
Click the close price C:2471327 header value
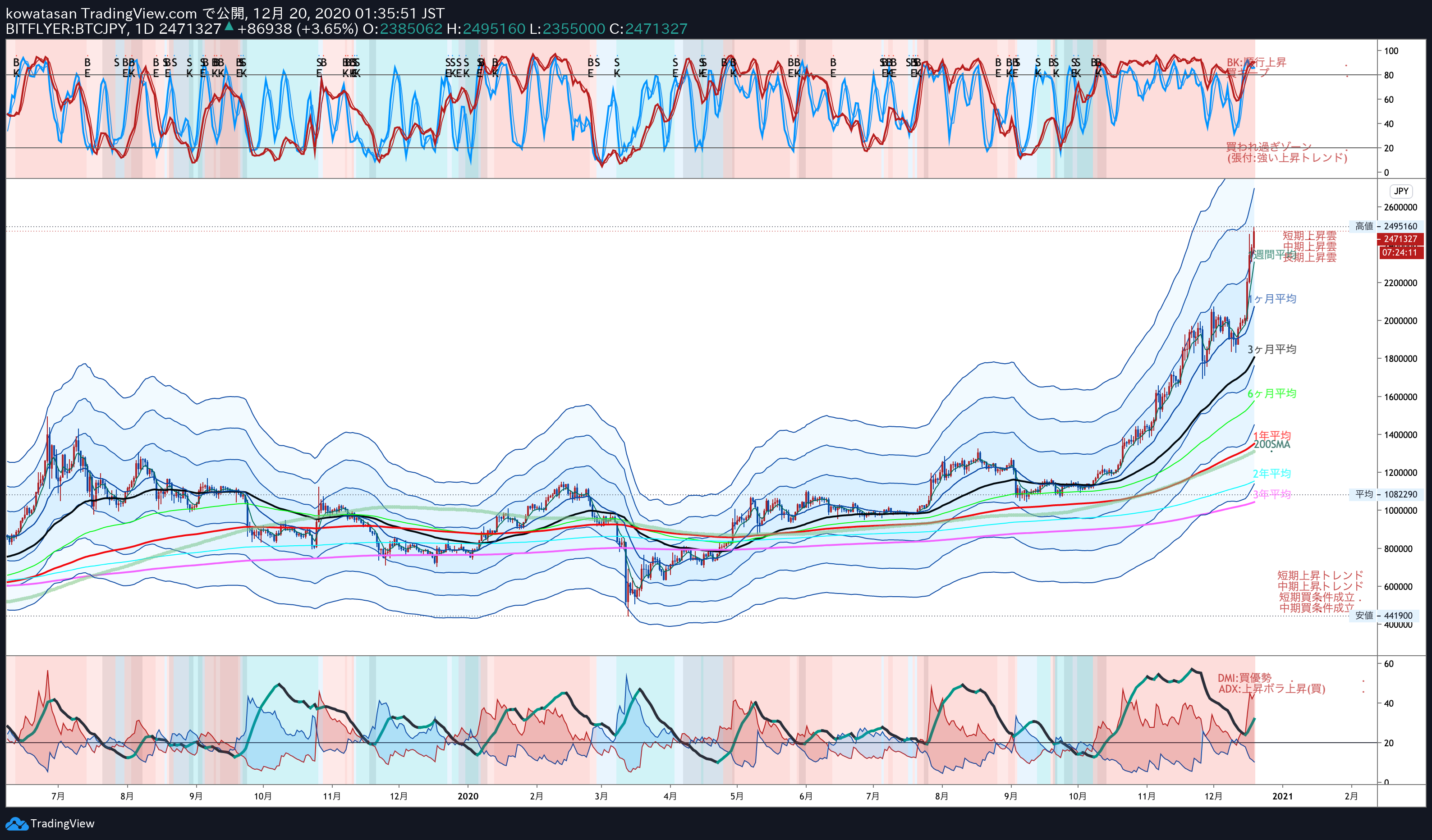tap(648, 28)
